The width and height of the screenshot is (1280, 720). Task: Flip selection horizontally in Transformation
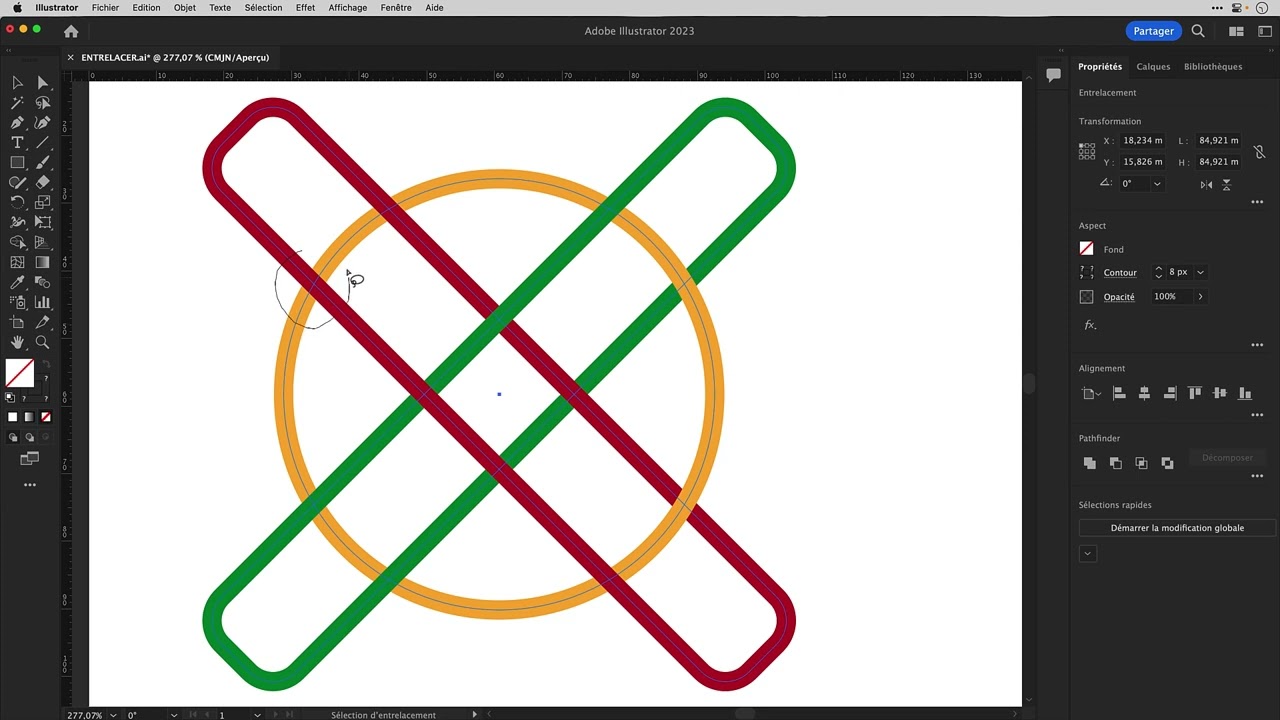1206,184
